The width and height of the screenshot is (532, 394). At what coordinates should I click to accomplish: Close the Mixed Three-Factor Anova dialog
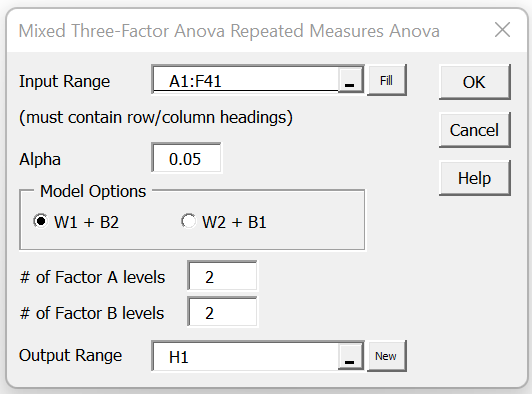(x=502, y=30)
